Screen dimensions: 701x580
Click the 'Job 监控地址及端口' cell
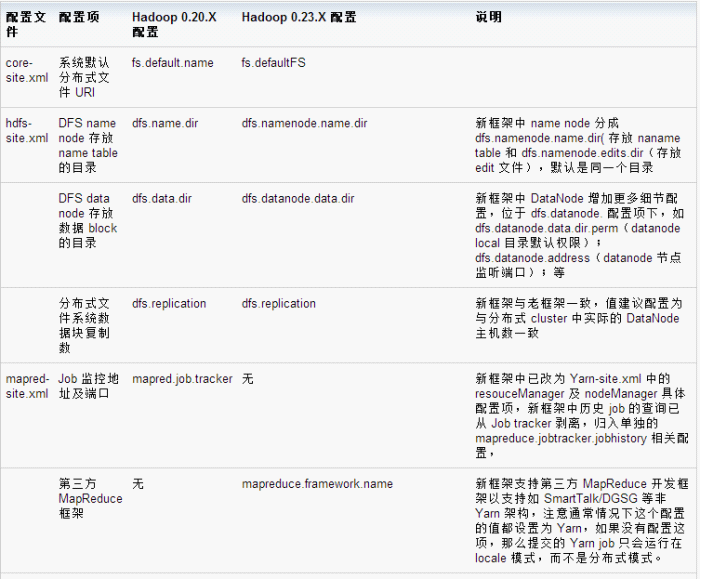89,386
